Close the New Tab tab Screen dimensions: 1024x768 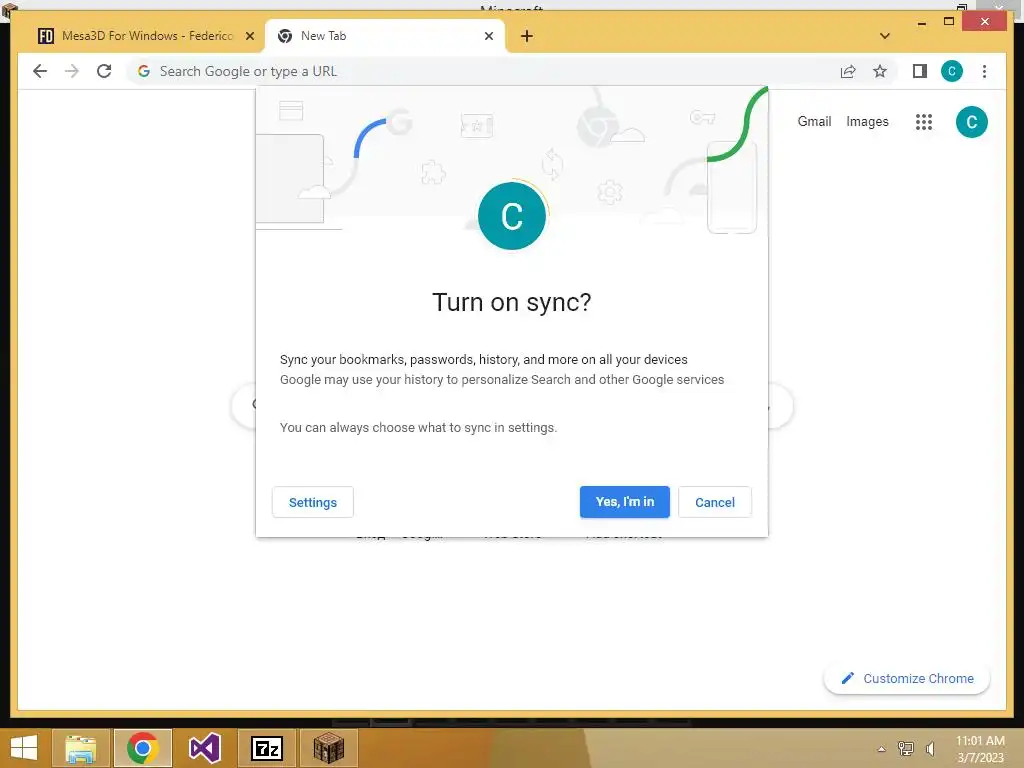pos(488,36)
